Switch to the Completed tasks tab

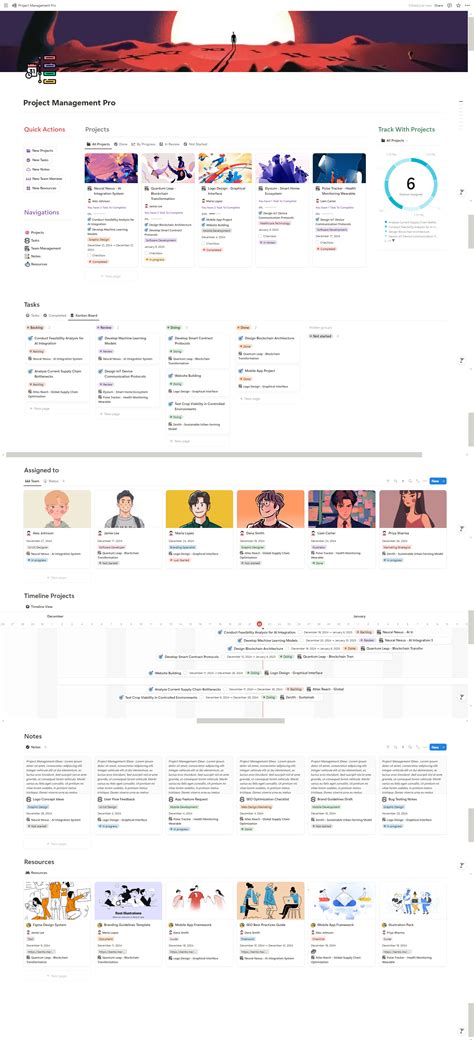point(56,315)
